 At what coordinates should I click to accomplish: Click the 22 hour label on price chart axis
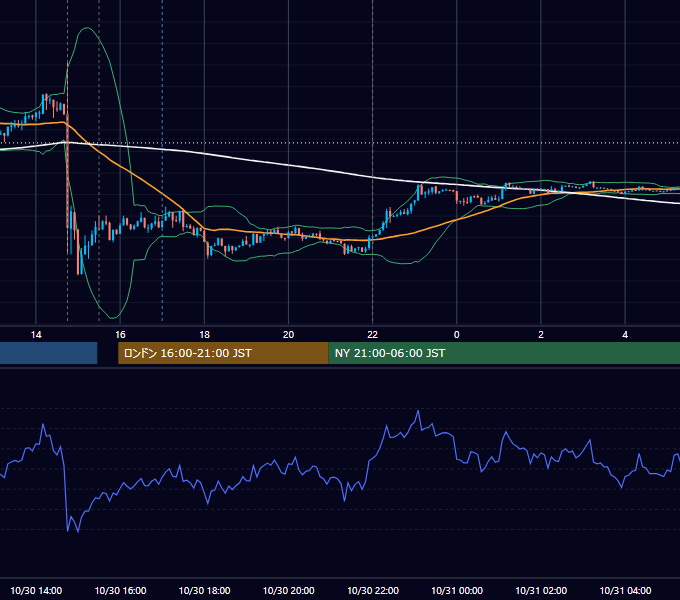click(x=373, y=335)
